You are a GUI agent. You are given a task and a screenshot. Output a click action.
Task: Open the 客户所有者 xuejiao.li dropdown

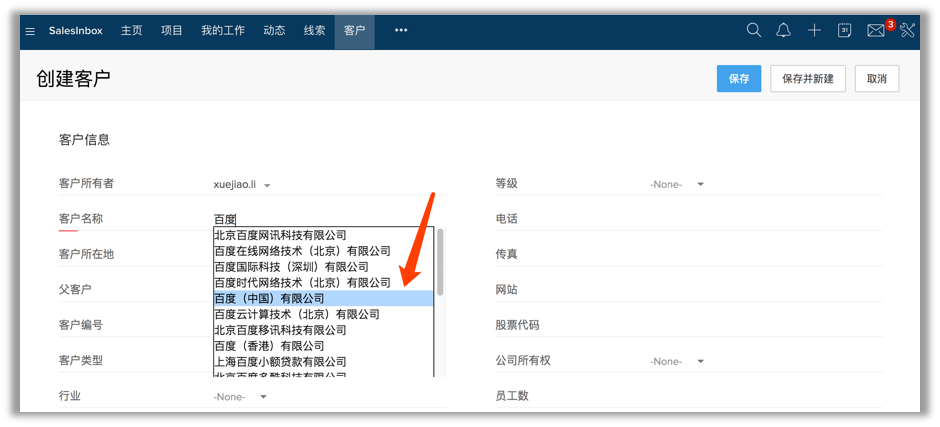243,185
